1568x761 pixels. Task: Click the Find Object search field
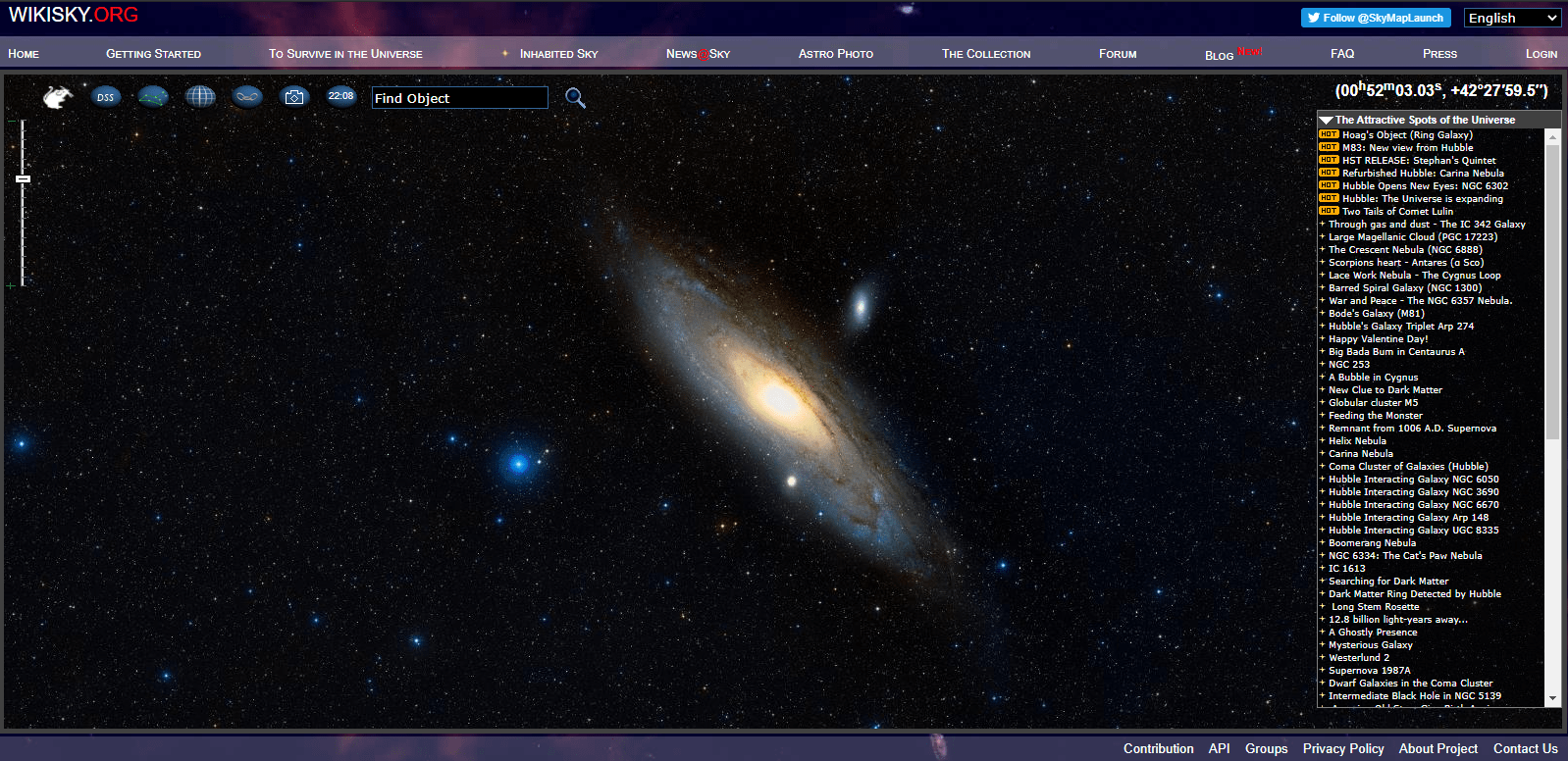459,98
